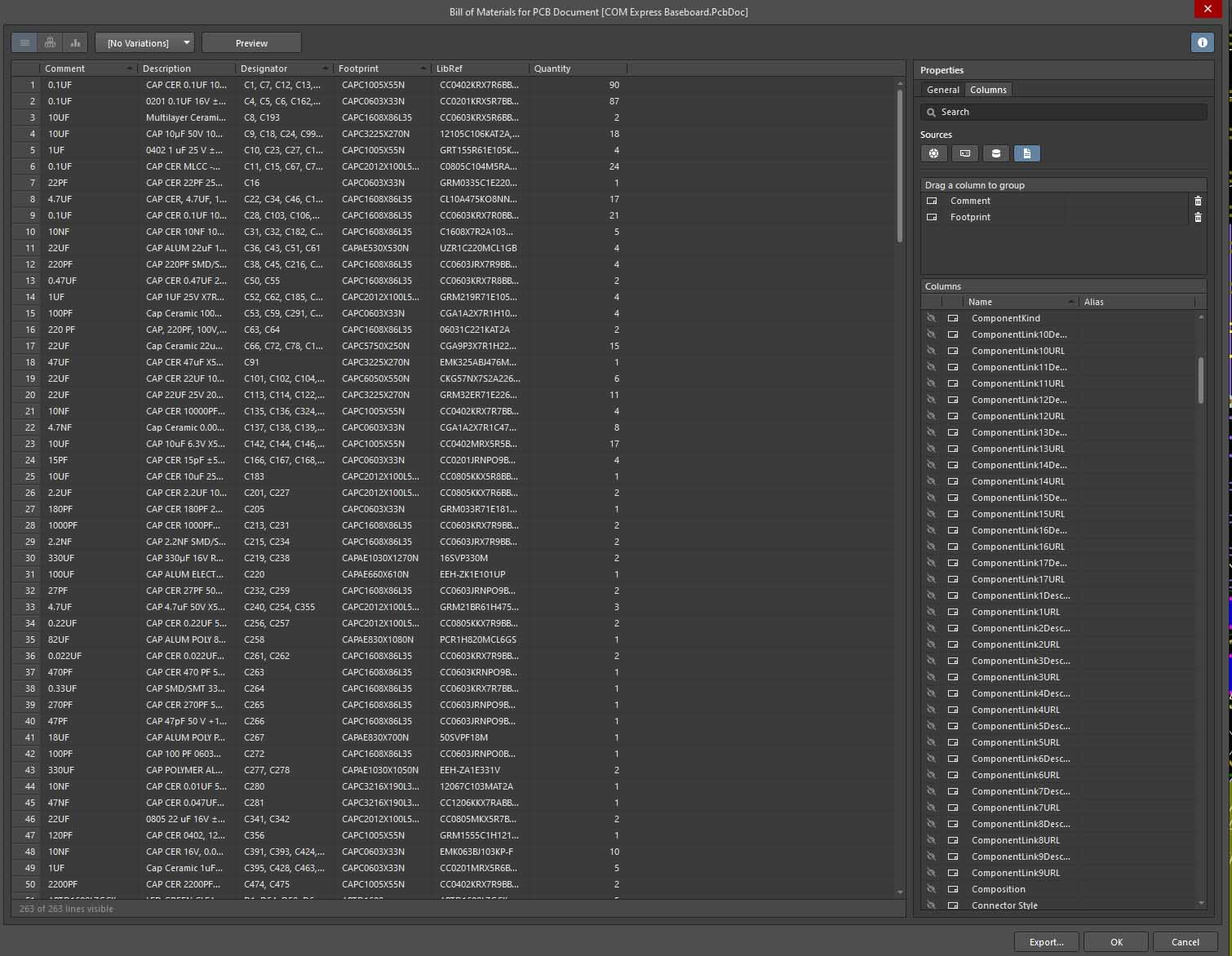Delete Footprint grouping via trash icon
The height and width of the screenshot is (956, 1232).
tap(1198, 217)
